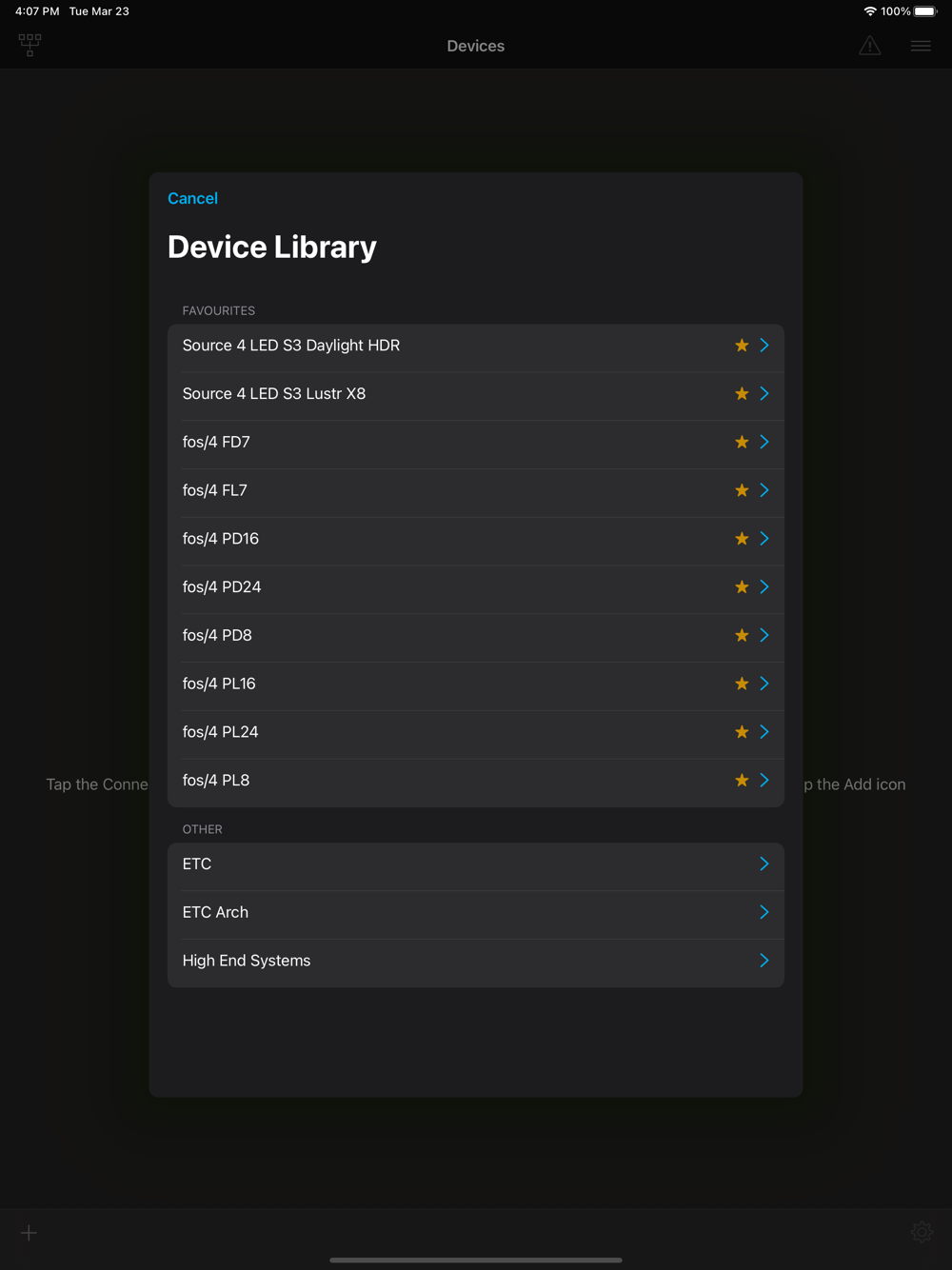This screenshot has width=952, height=1270.
Task: Tap the Add plus icon
Action: tap(29, 1233)
